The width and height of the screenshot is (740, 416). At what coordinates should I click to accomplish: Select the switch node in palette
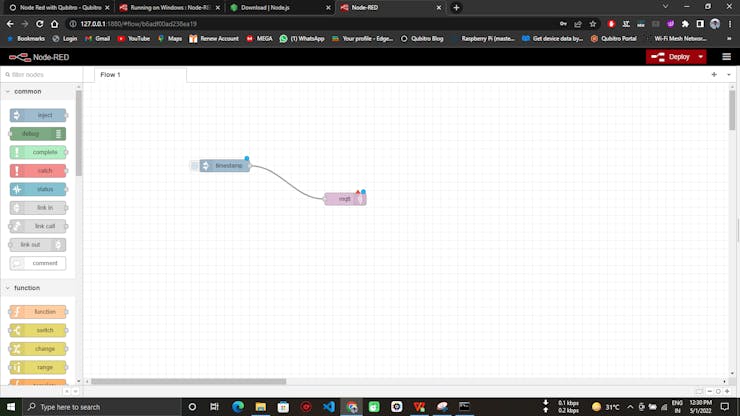coord(38,330)
